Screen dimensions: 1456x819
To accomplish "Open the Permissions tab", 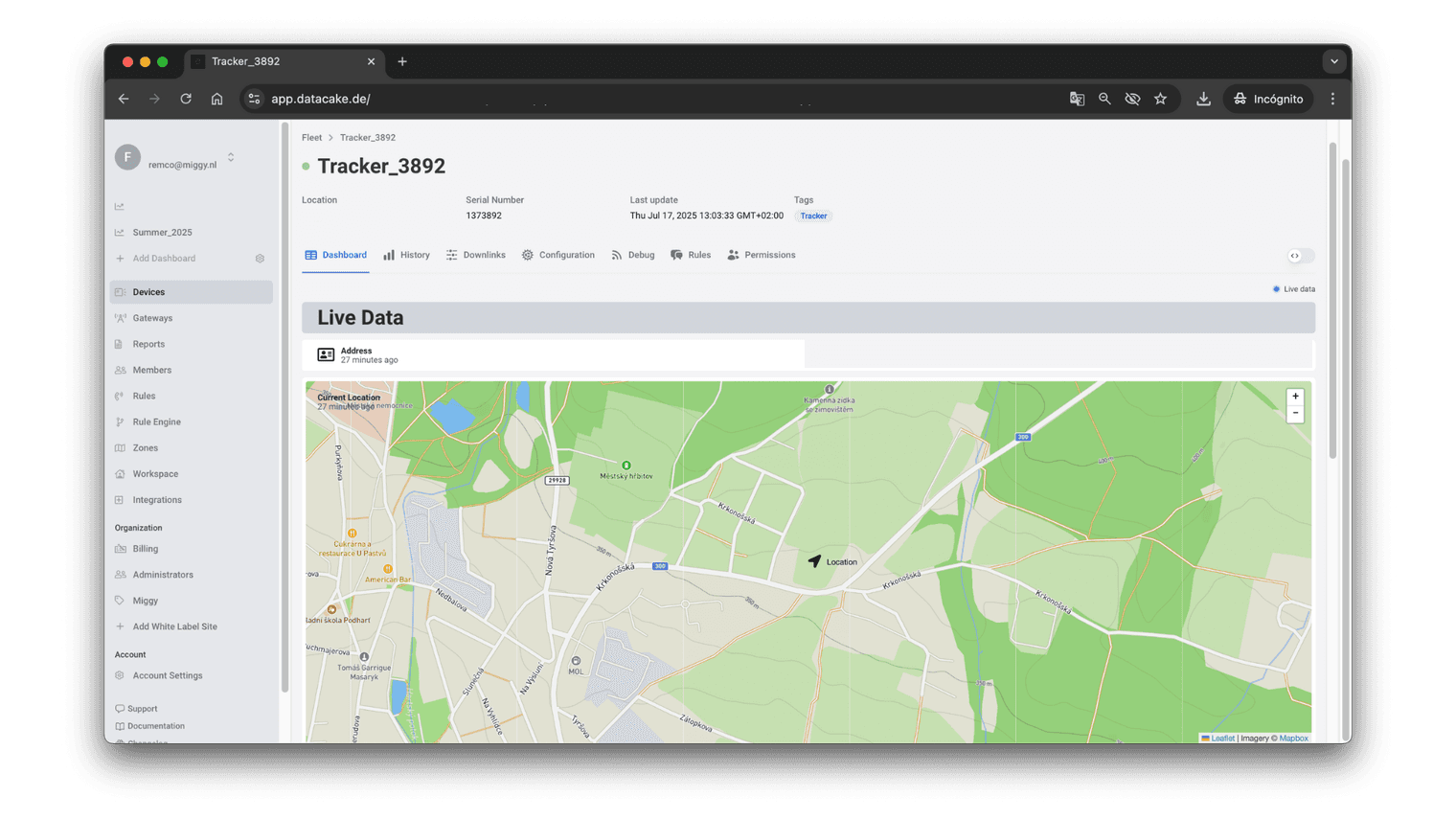I will [x=761, y=255].
